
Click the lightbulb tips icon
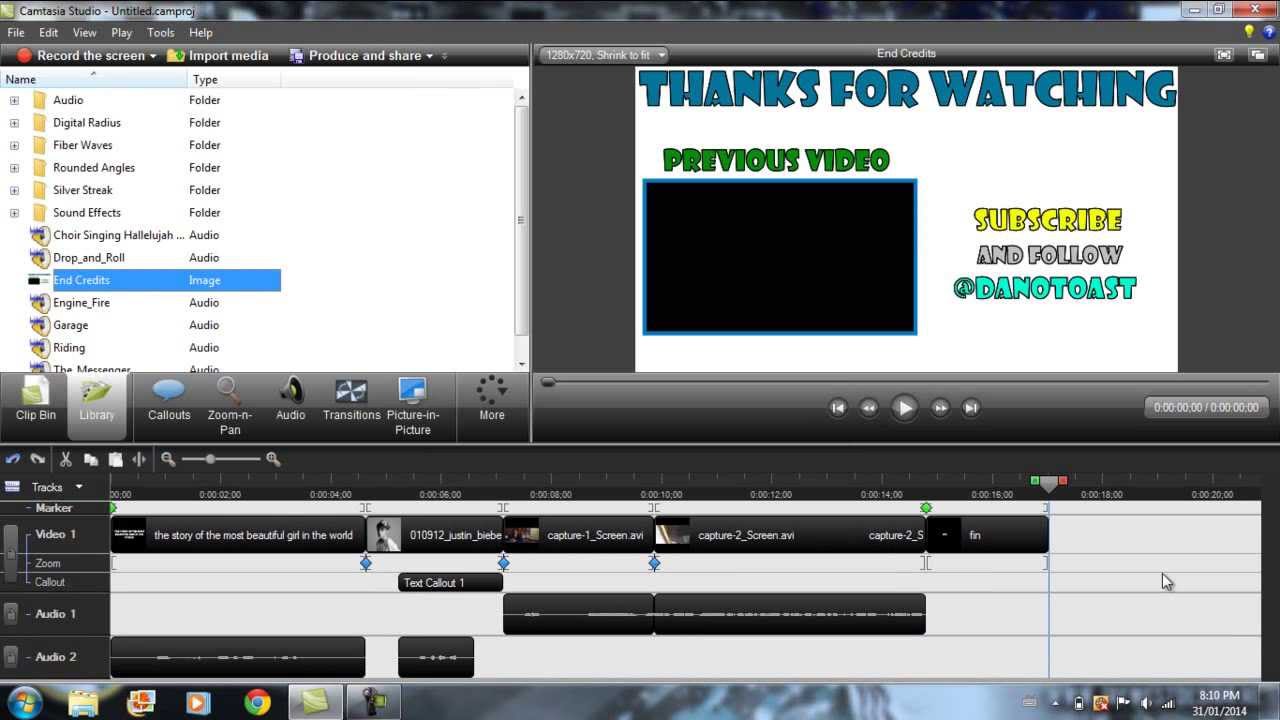[x=1249, y=32]
